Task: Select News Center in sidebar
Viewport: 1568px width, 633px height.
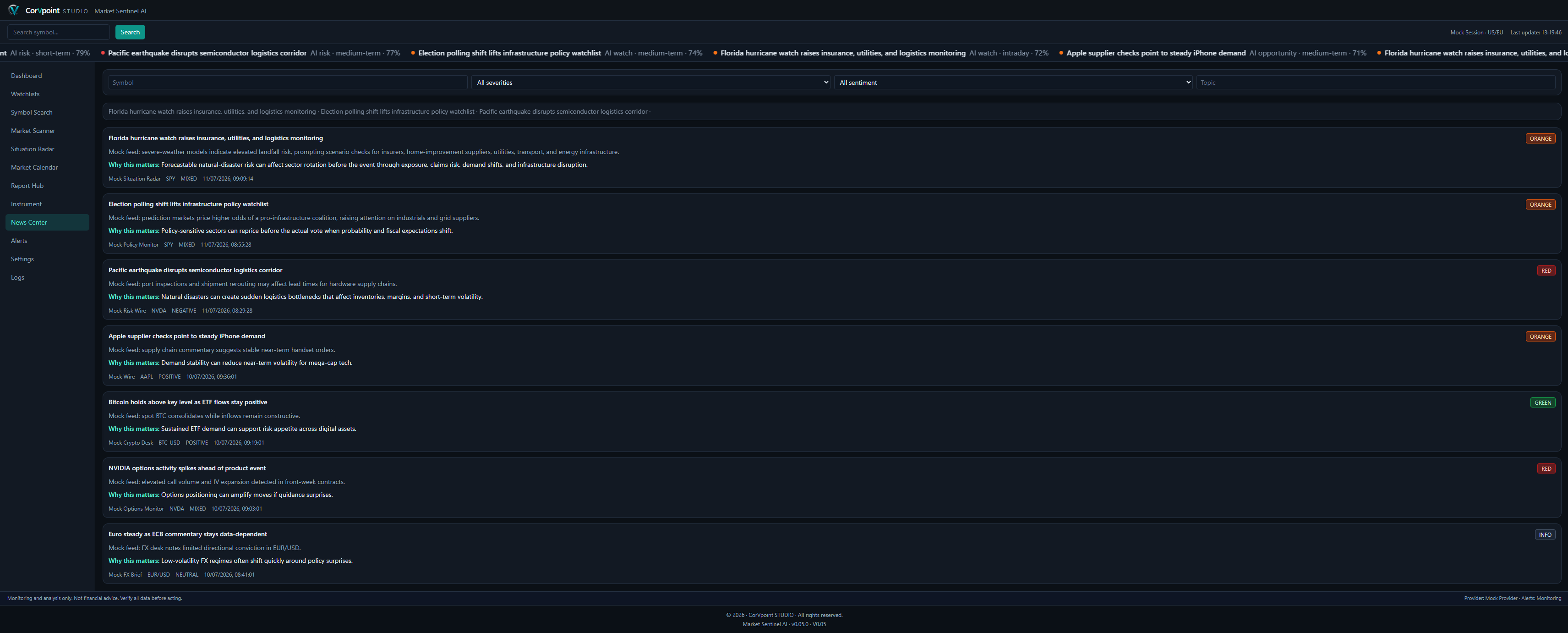Action: [48, 222]
